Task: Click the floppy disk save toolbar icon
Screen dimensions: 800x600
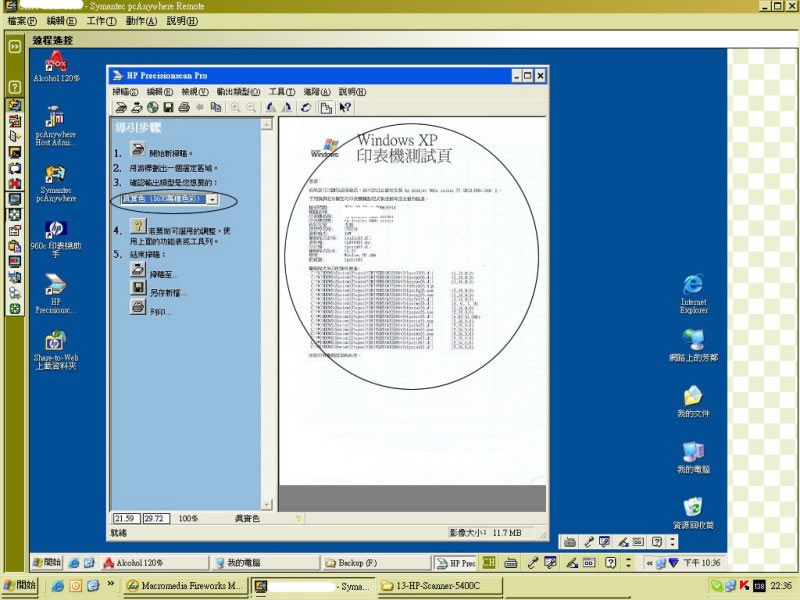Action: click(168, 108)
